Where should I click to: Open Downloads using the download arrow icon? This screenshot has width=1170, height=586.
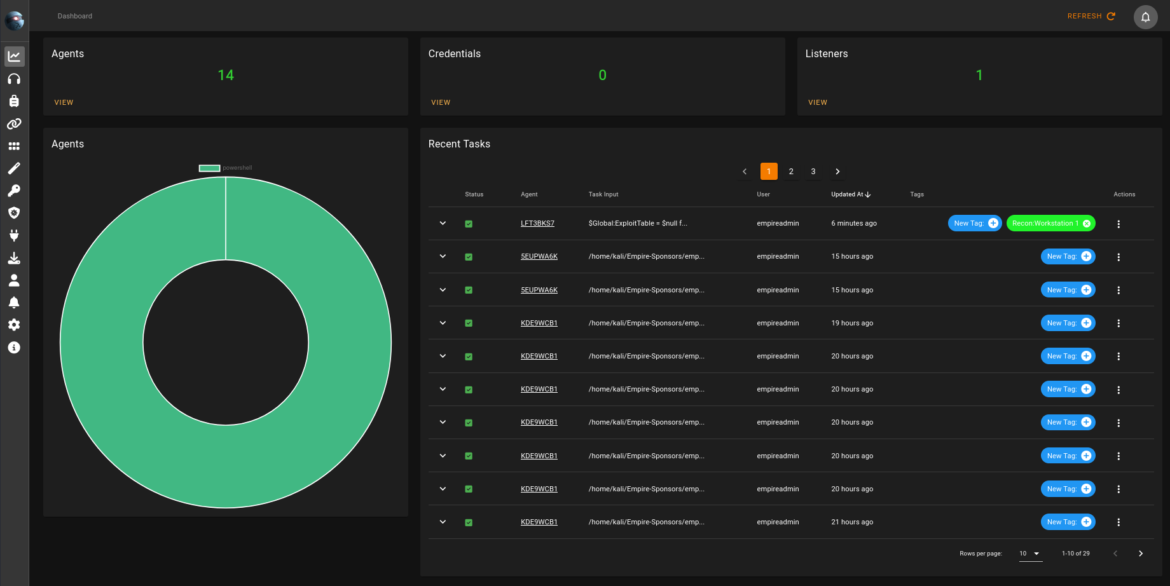[x=14, y=255]
